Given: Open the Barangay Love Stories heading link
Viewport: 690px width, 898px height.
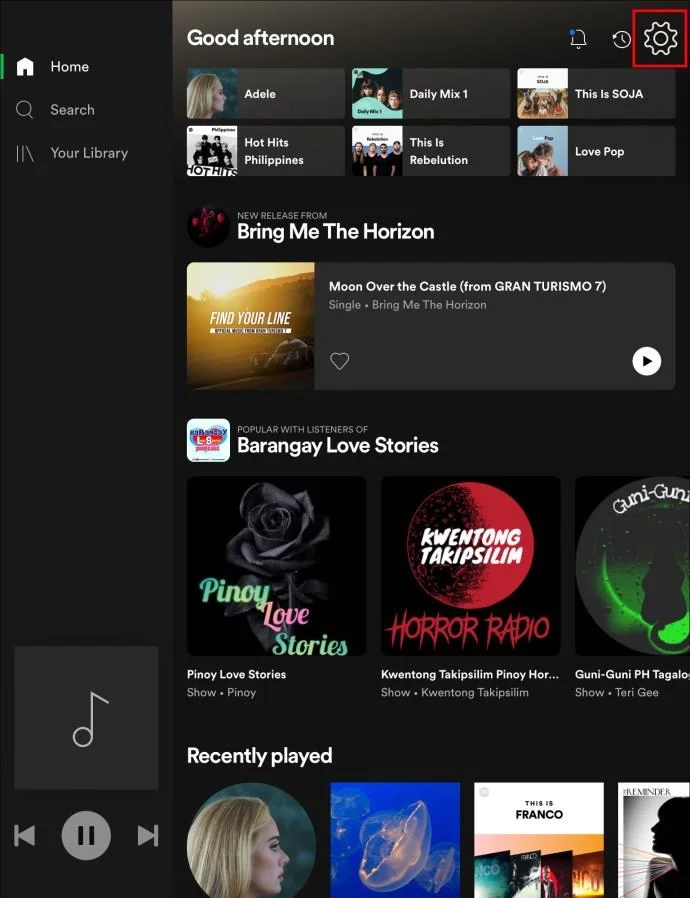Looking at the screenshot, I should click(338, 446).
